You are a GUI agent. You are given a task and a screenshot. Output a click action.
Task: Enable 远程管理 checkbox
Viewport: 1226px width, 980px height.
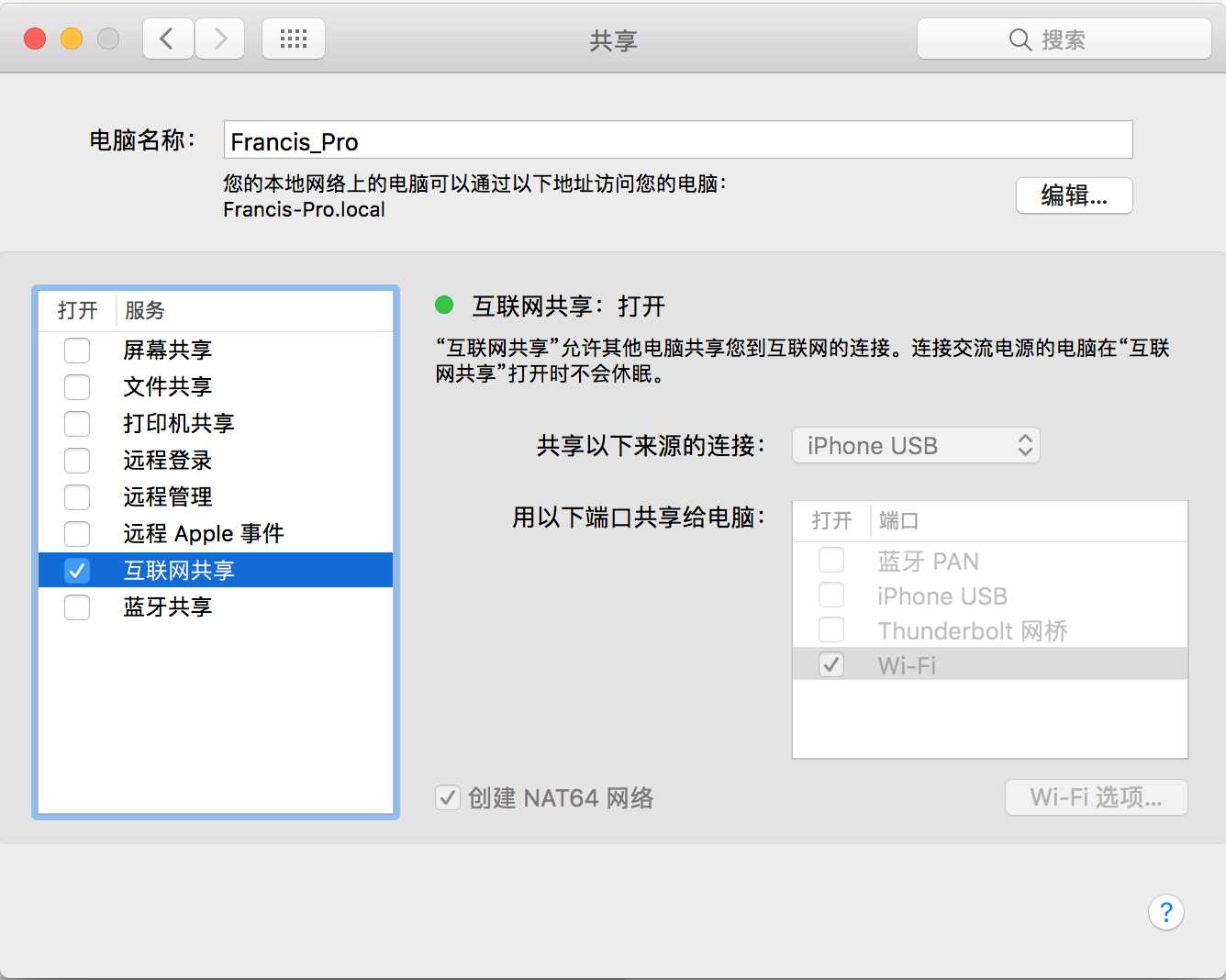pos(77,496)
